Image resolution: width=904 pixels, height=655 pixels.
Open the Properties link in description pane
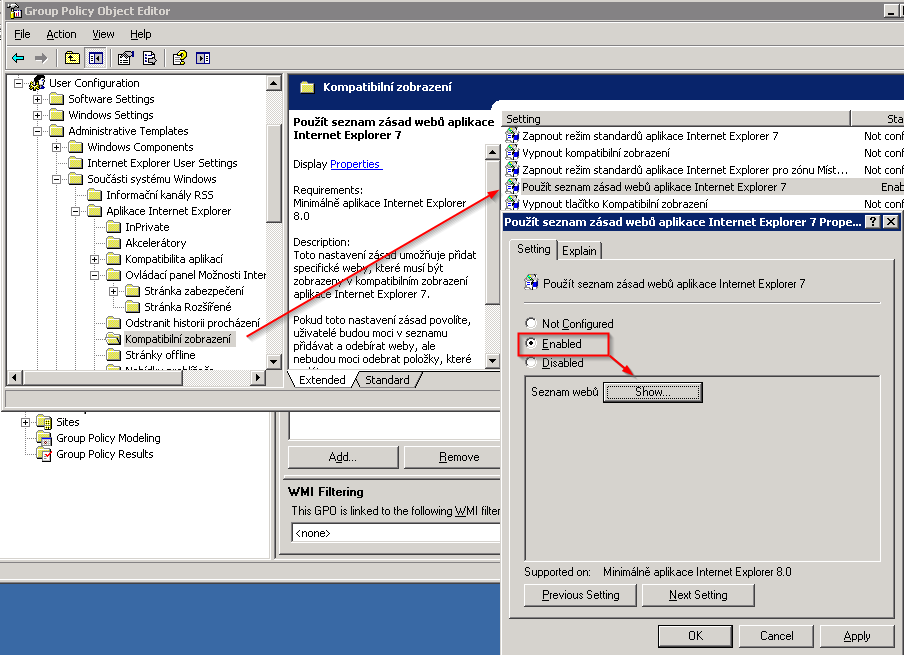coord(355,164)
